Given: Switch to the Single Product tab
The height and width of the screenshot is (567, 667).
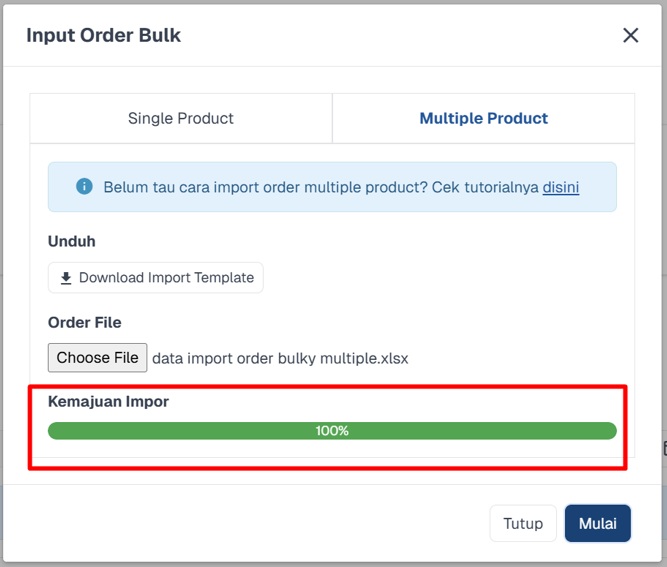Looking at the screenshot, I should (x=181, y=118).
